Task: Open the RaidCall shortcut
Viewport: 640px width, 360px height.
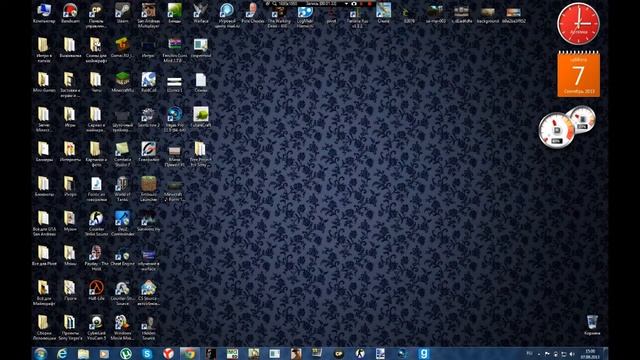Action: pyautogui.click(x=148, y=82)
